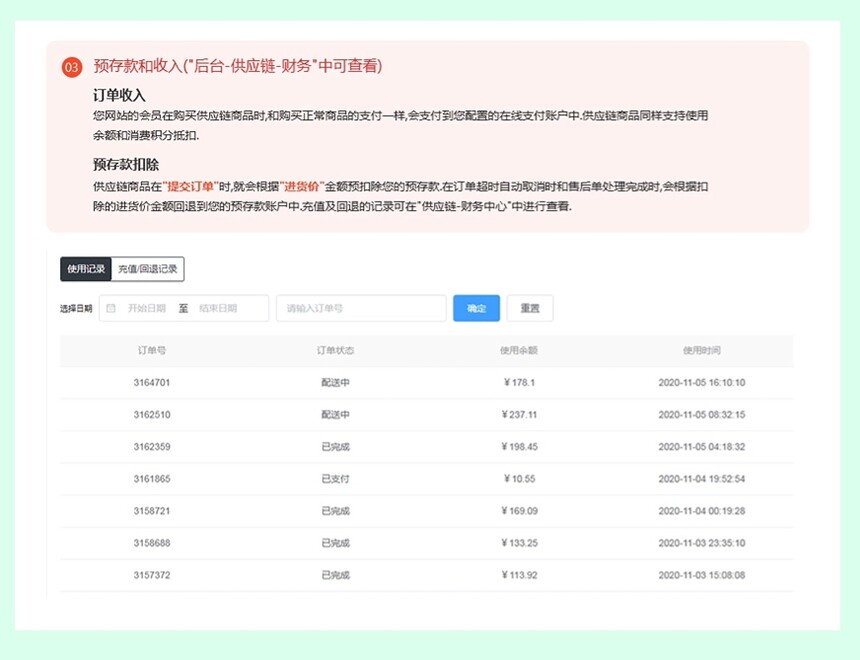Click the 重置 reset button

click(530, 308)
